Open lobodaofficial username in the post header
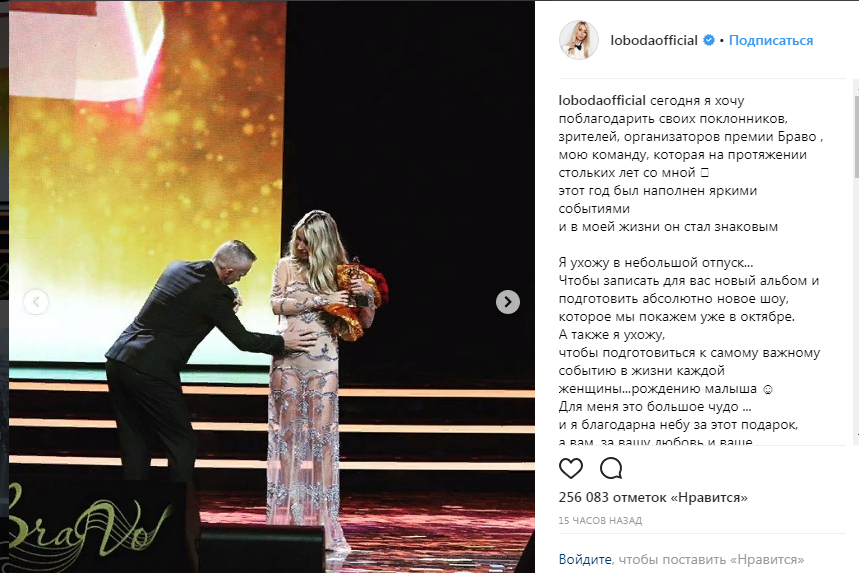 coord(654,40)
